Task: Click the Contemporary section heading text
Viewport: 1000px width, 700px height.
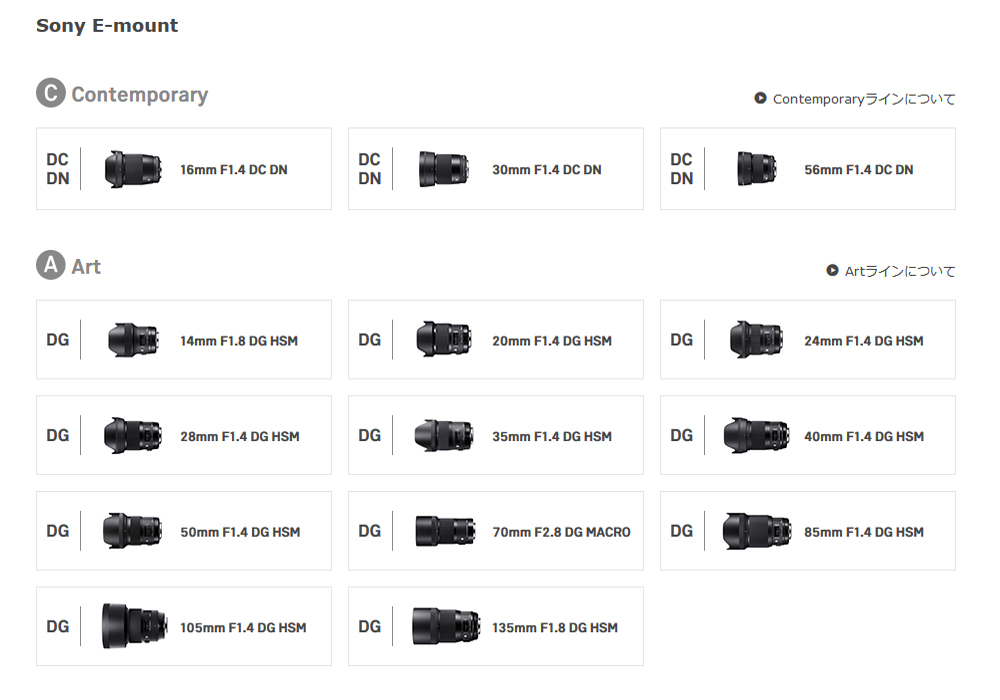Action: pyautogui.click(x=140, y=94)
